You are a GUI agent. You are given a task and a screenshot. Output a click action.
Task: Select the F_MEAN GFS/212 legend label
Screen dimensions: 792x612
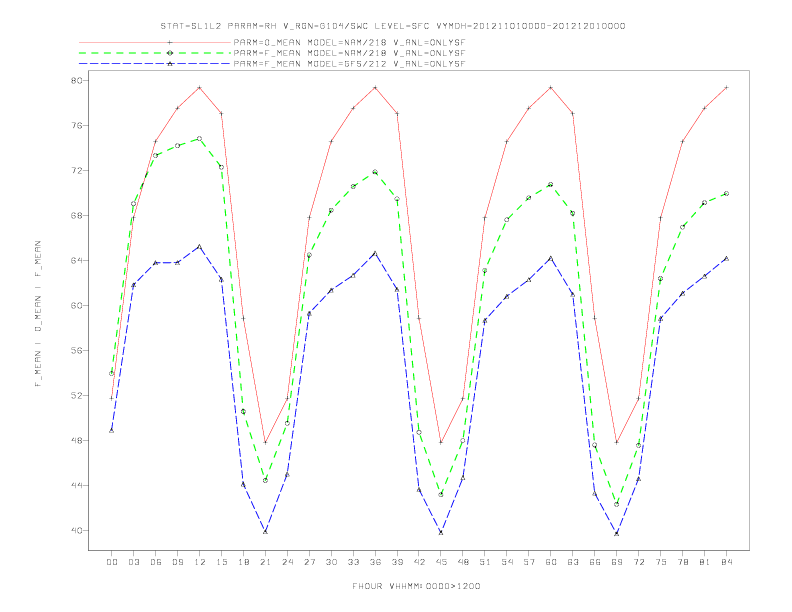coord(349,64)
